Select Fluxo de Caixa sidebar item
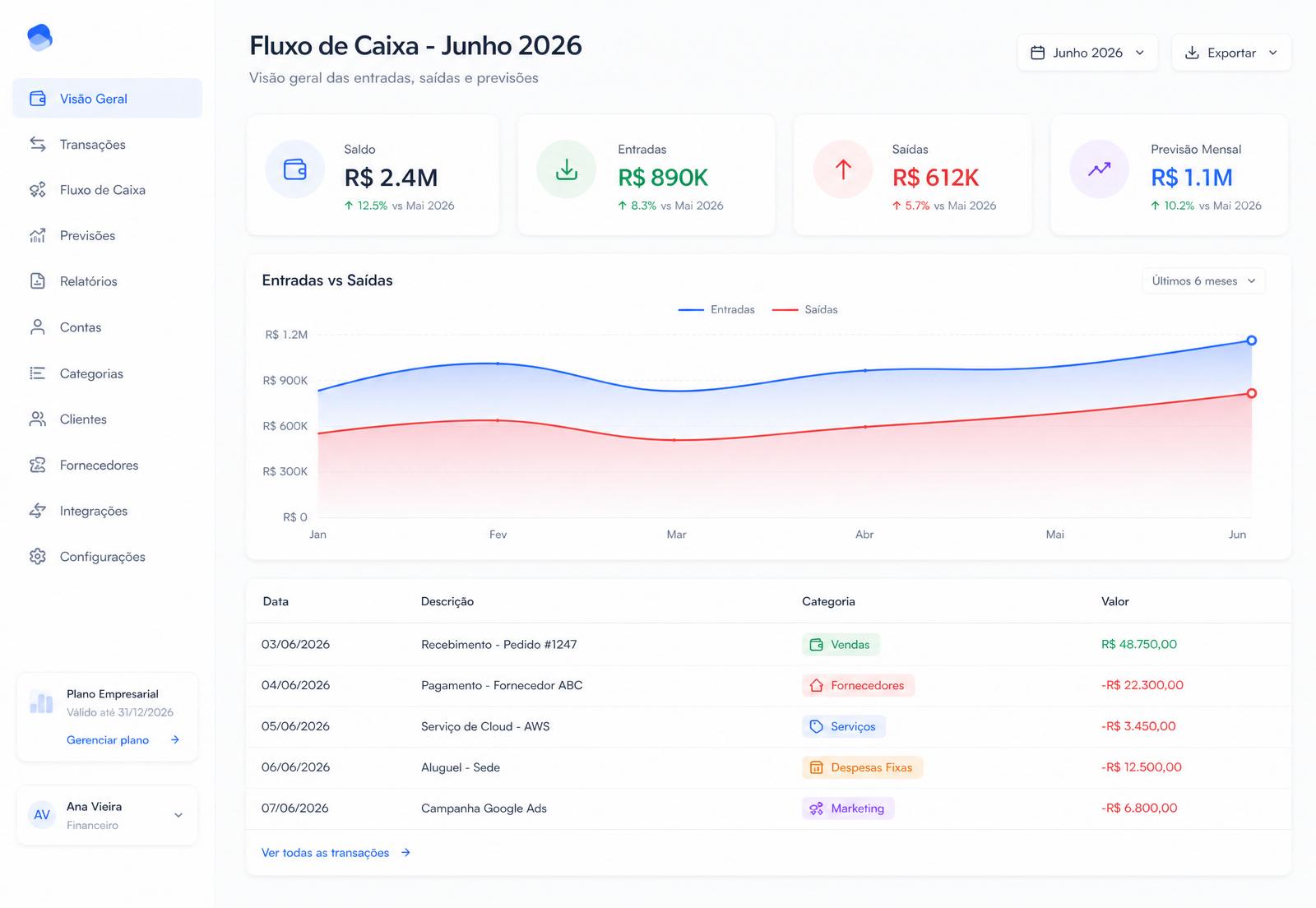This screenshot has height=908, width=1316. (107, 190)
